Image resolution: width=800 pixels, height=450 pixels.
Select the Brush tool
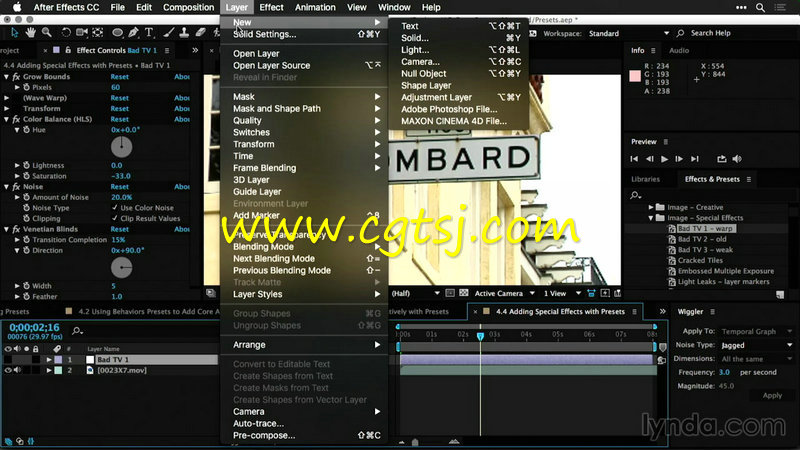(x=168, y=33)
